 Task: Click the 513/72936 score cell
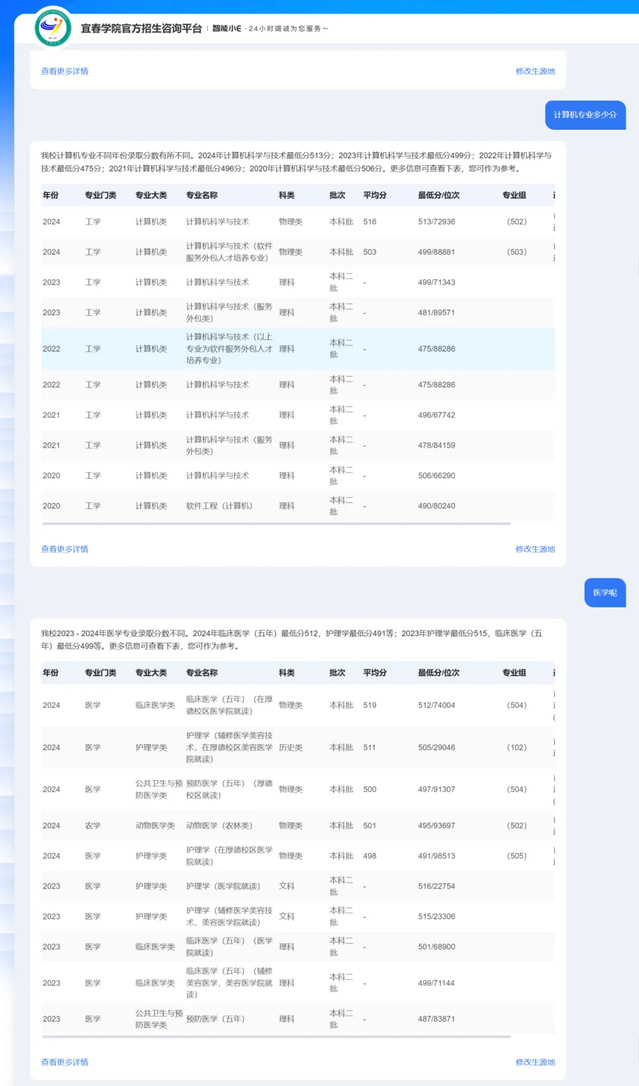pos(437,222)
